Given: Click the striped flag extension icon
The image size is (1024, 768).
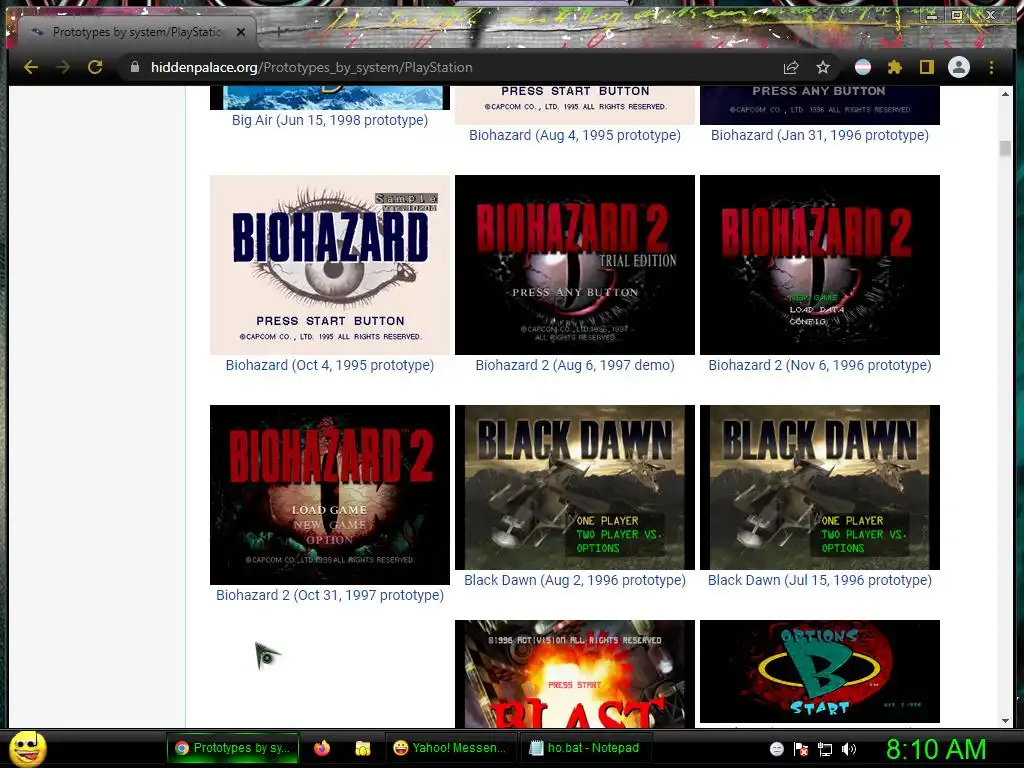Looking at the screenshot, I should tap(863, 67).
